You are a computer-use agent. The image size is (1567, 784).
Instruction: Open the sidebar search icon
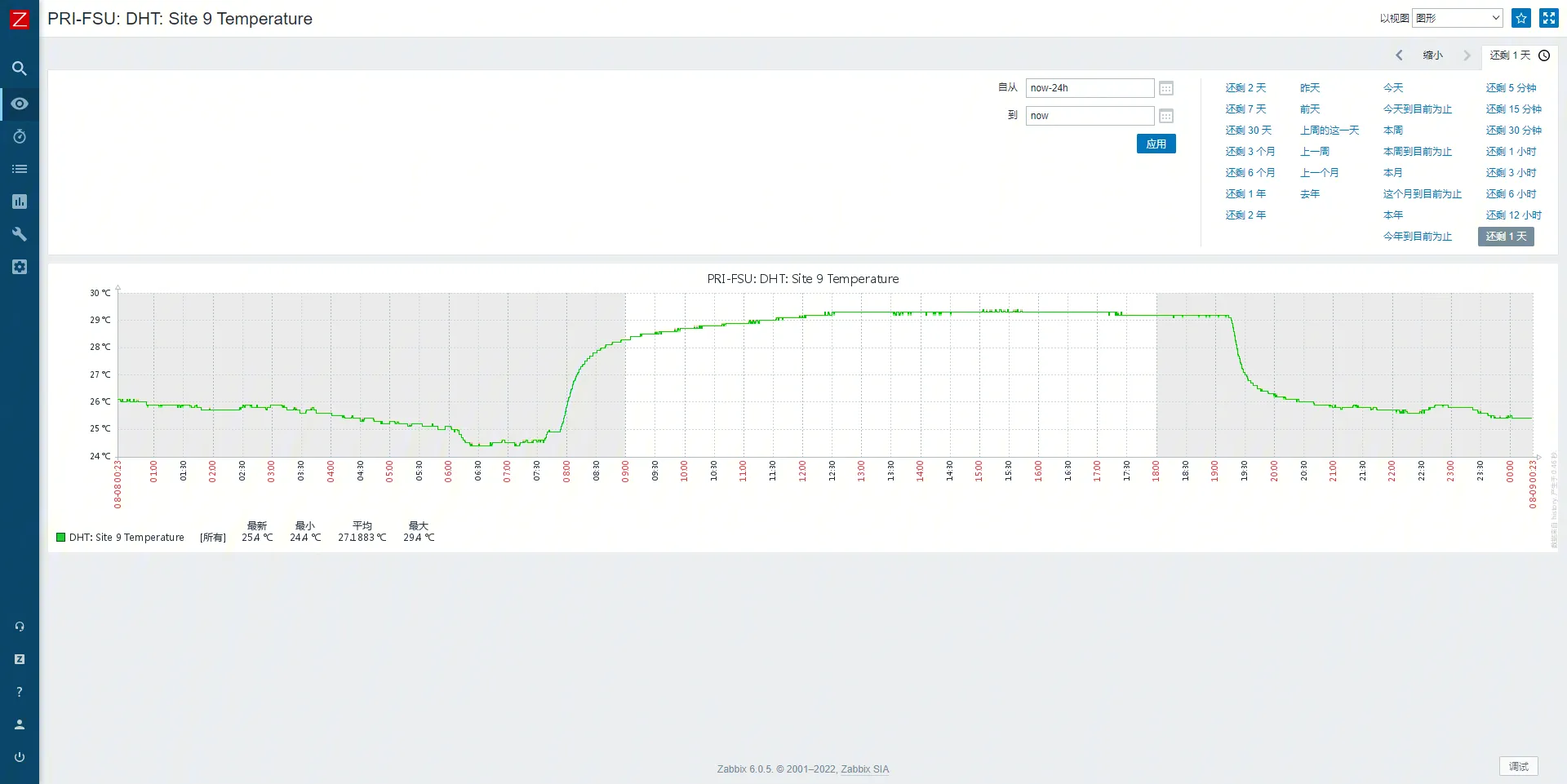(20, 69)
